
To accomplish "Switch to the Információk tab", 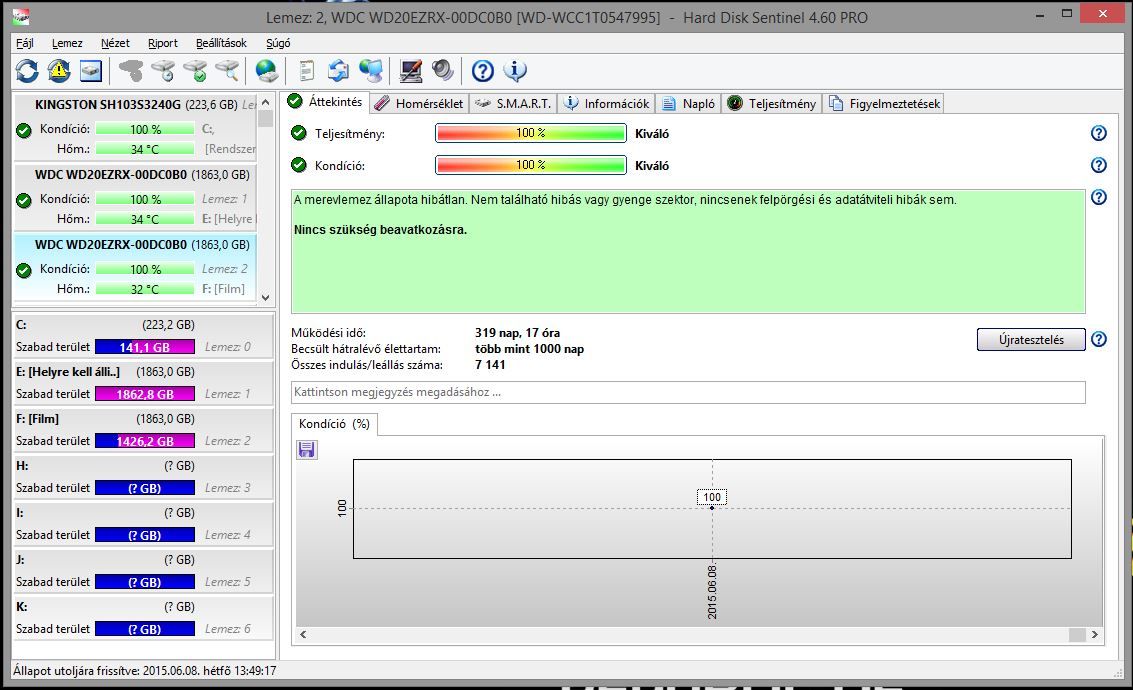I will [x=606, y=103].
